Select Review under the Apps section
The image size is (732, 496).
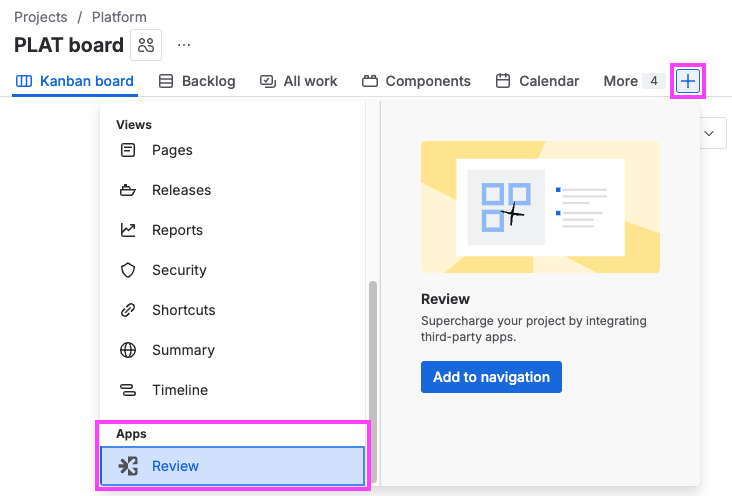(x=232, y=466)
